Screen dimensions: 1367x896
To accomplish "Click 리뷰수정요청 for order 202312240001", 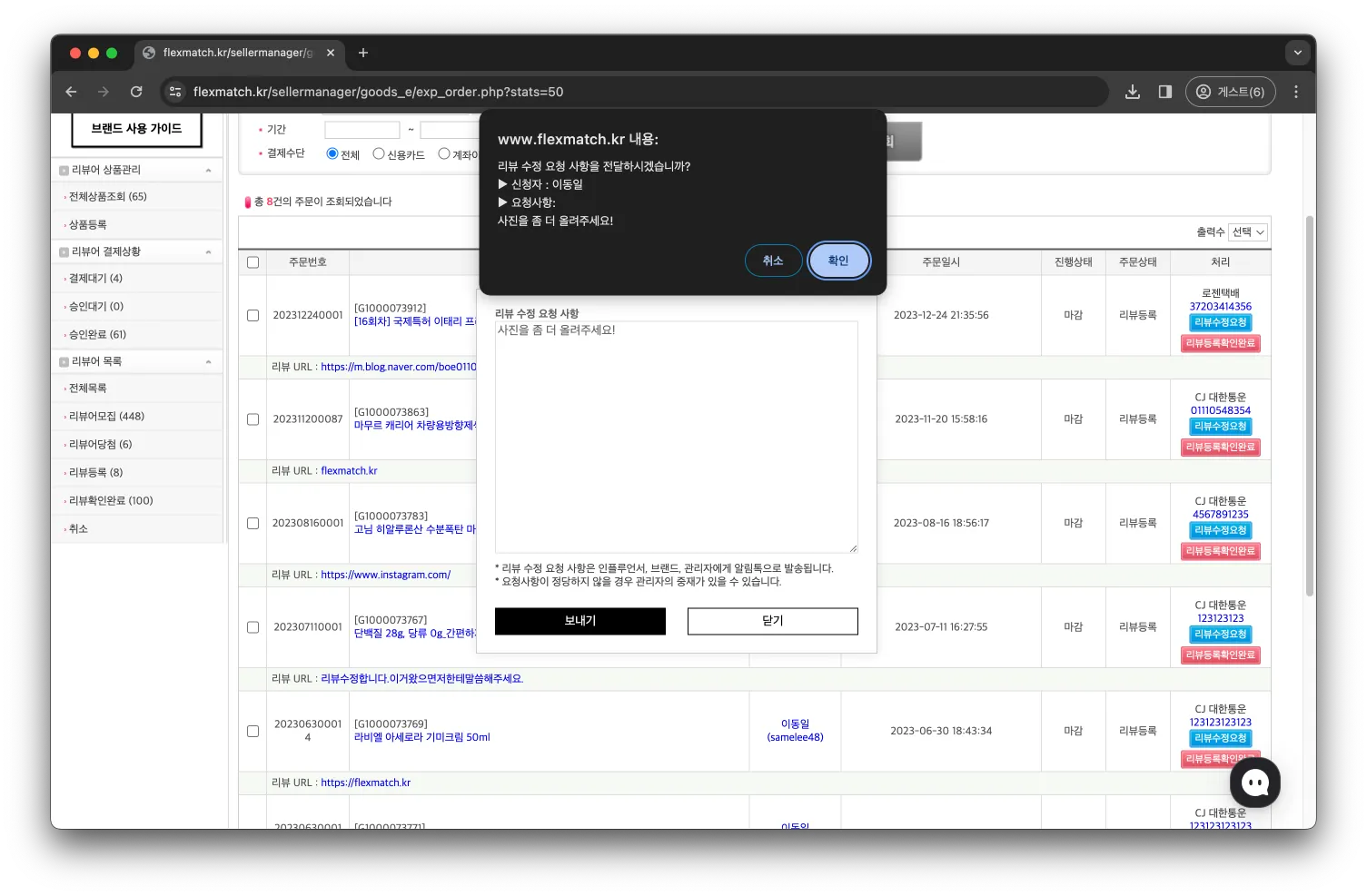I will pyautogui.click(x=1221, y=322).
